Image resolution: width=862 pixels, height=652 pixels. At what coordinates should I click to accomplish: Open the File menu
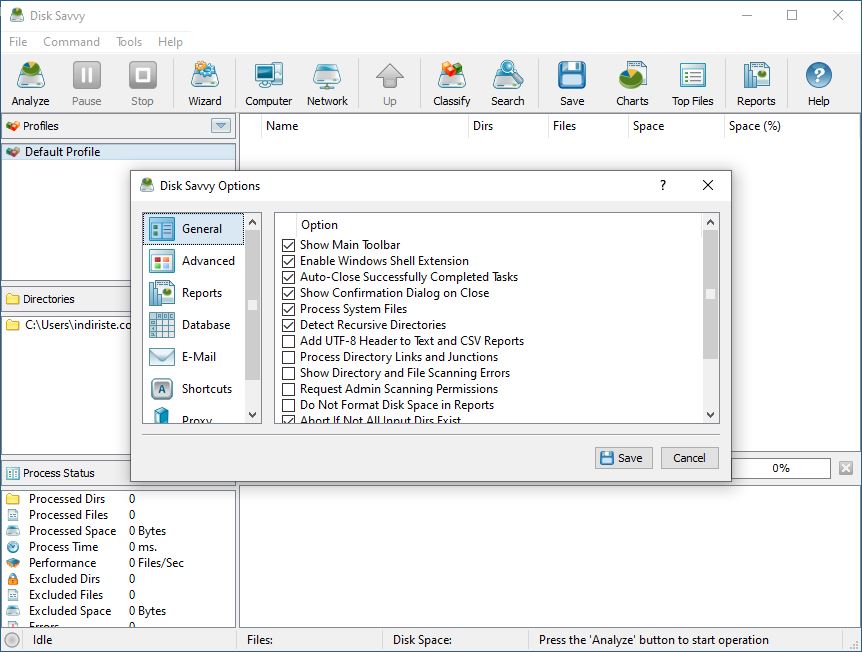coord(18,42)
